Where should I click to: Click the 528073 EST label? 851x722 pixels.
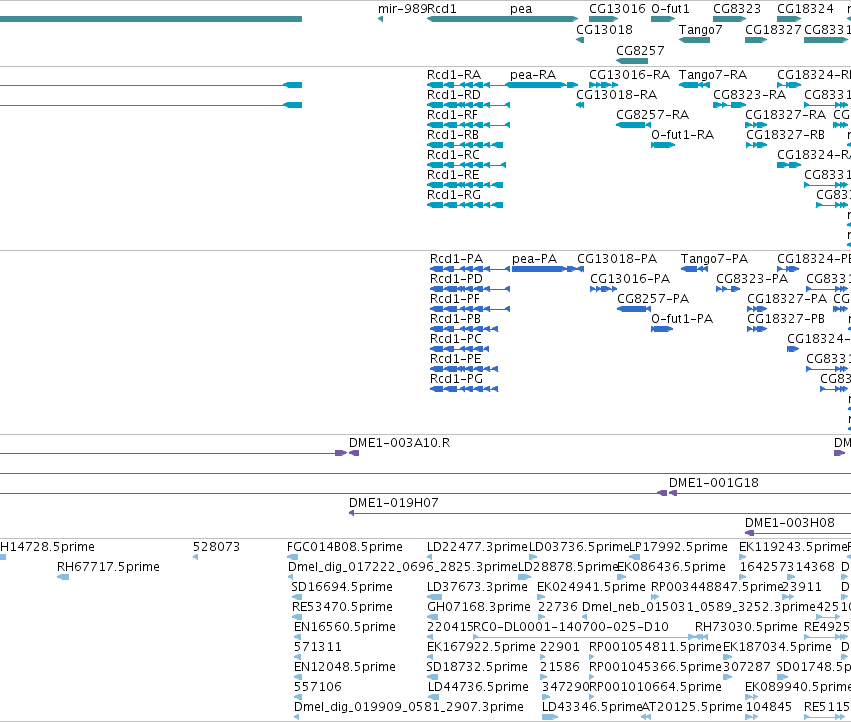(x=217, y=547)
